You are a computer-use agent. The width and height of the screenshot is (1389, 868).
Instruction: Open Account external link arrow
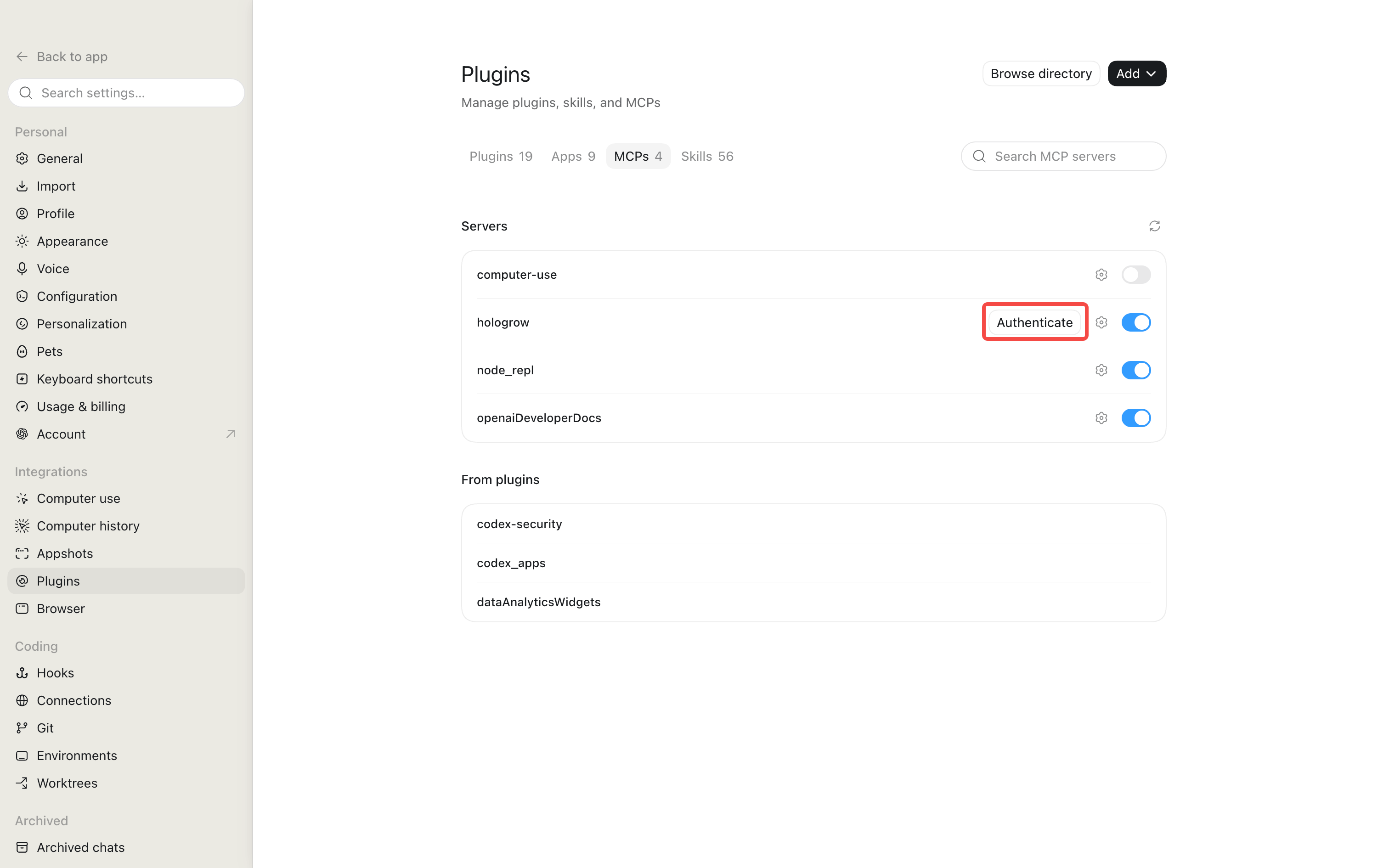230,434
